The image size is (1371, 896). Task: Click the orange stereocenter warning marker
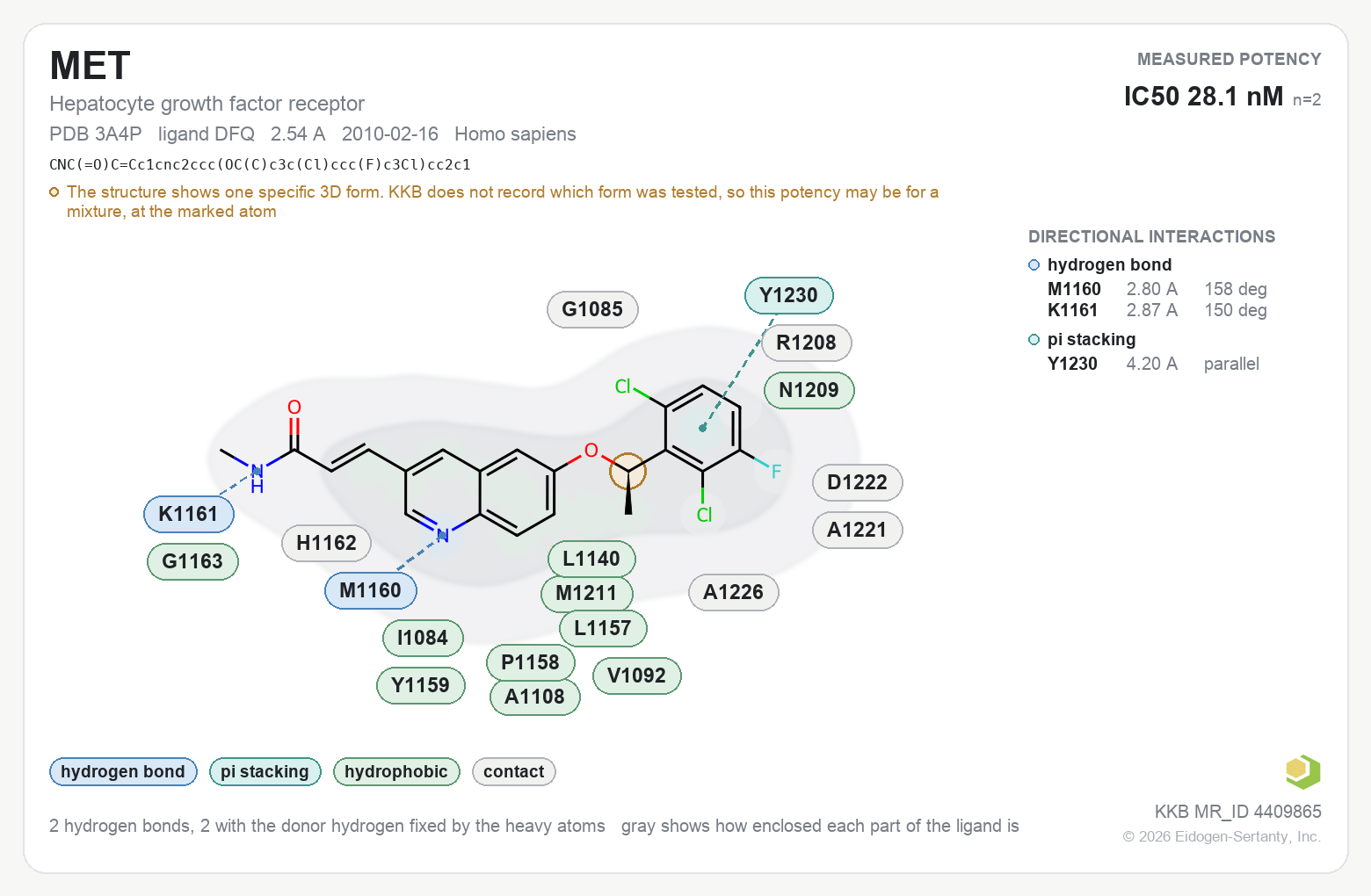54,191
